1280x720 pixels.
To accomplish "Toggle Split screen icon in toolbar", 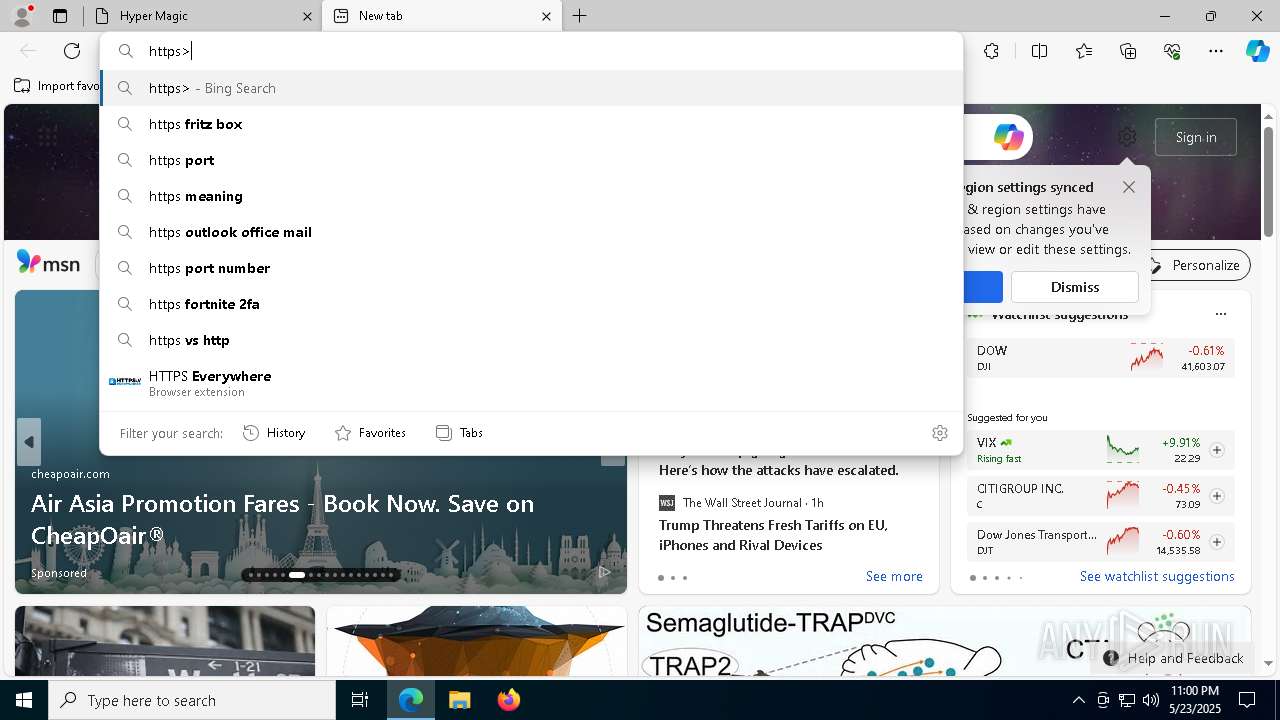I will [x=1040, y=51].
